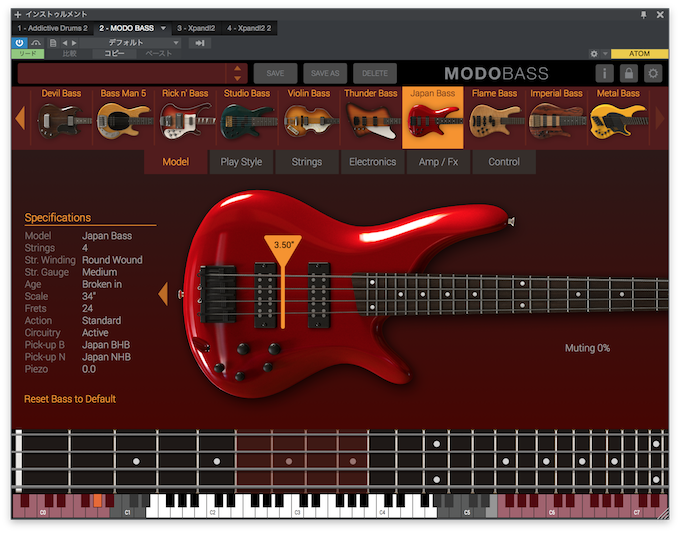This screenshot has height=533, width=680.
Task: Pin the instrument window
Action: 644,14
